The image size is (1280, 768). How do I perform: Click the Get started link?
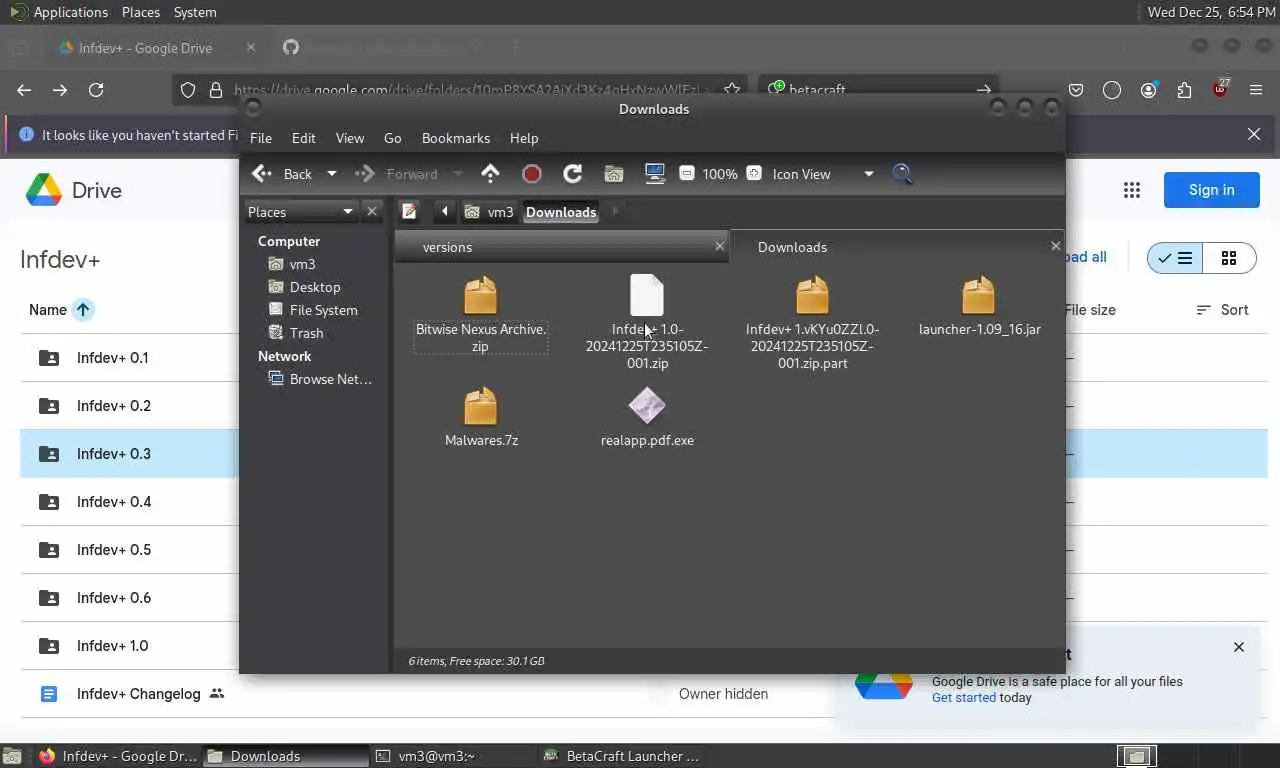tap(964, 698)
